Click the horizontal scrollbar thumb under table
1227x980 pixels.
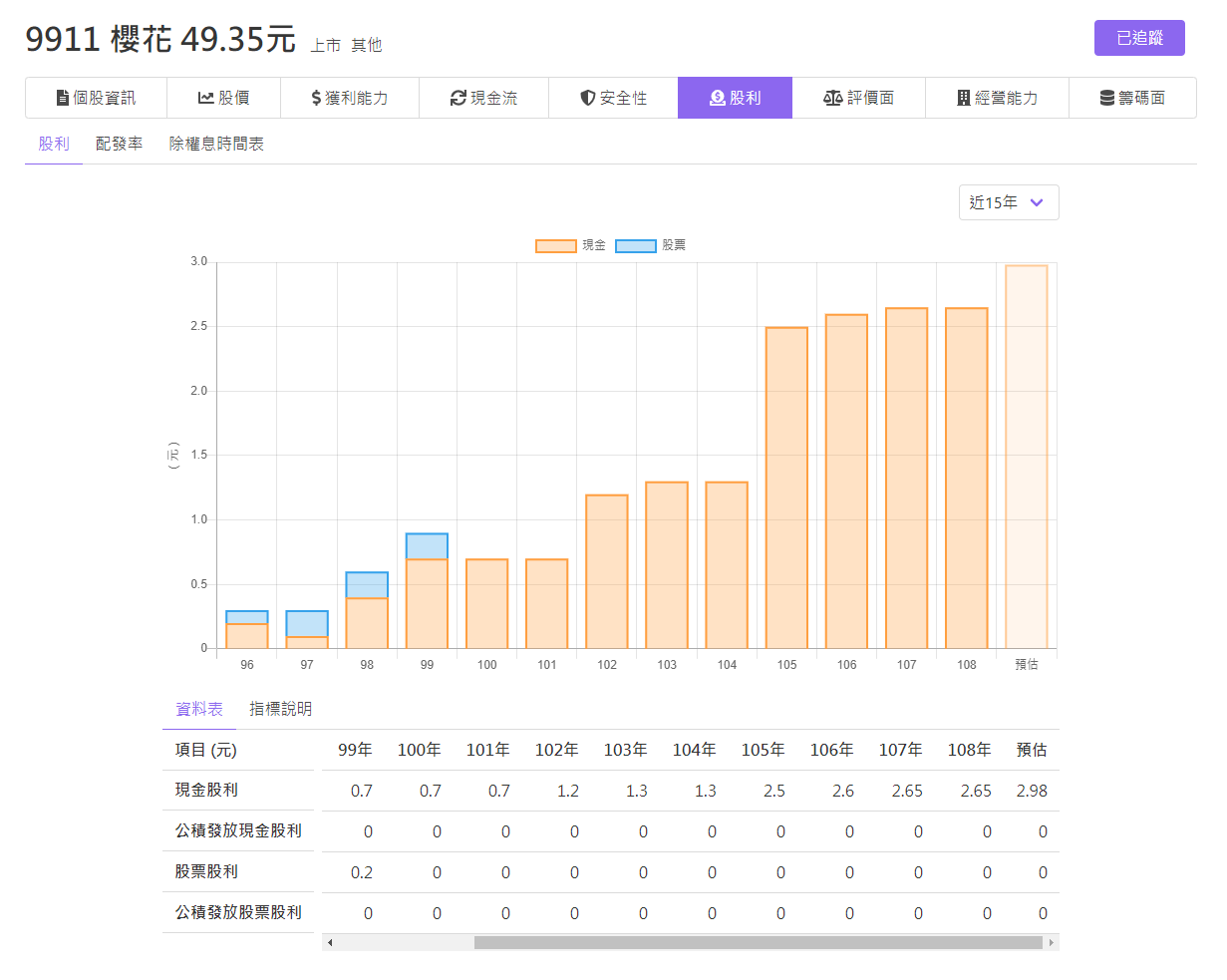click(x=758, y=942)
